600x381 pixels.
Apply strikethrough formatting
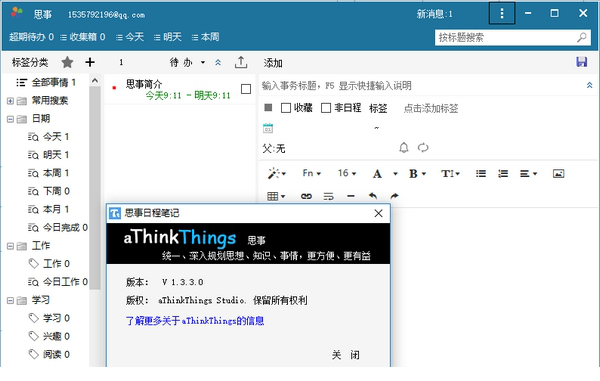pos(328,196)
